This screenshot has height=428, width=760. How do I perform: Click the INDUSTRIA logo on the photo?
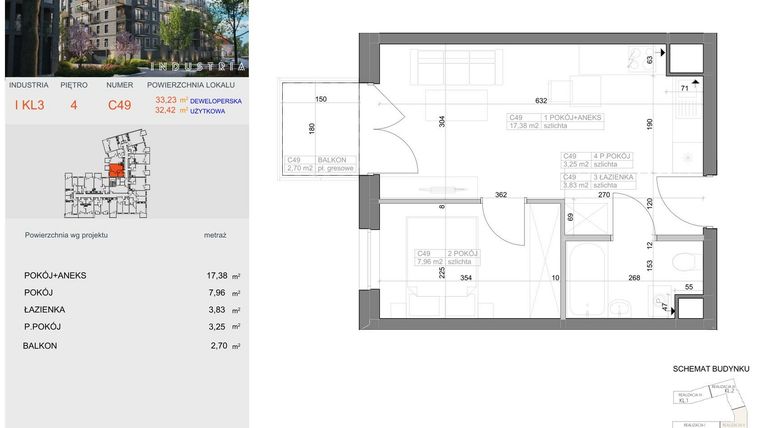[x=198, y=66]
